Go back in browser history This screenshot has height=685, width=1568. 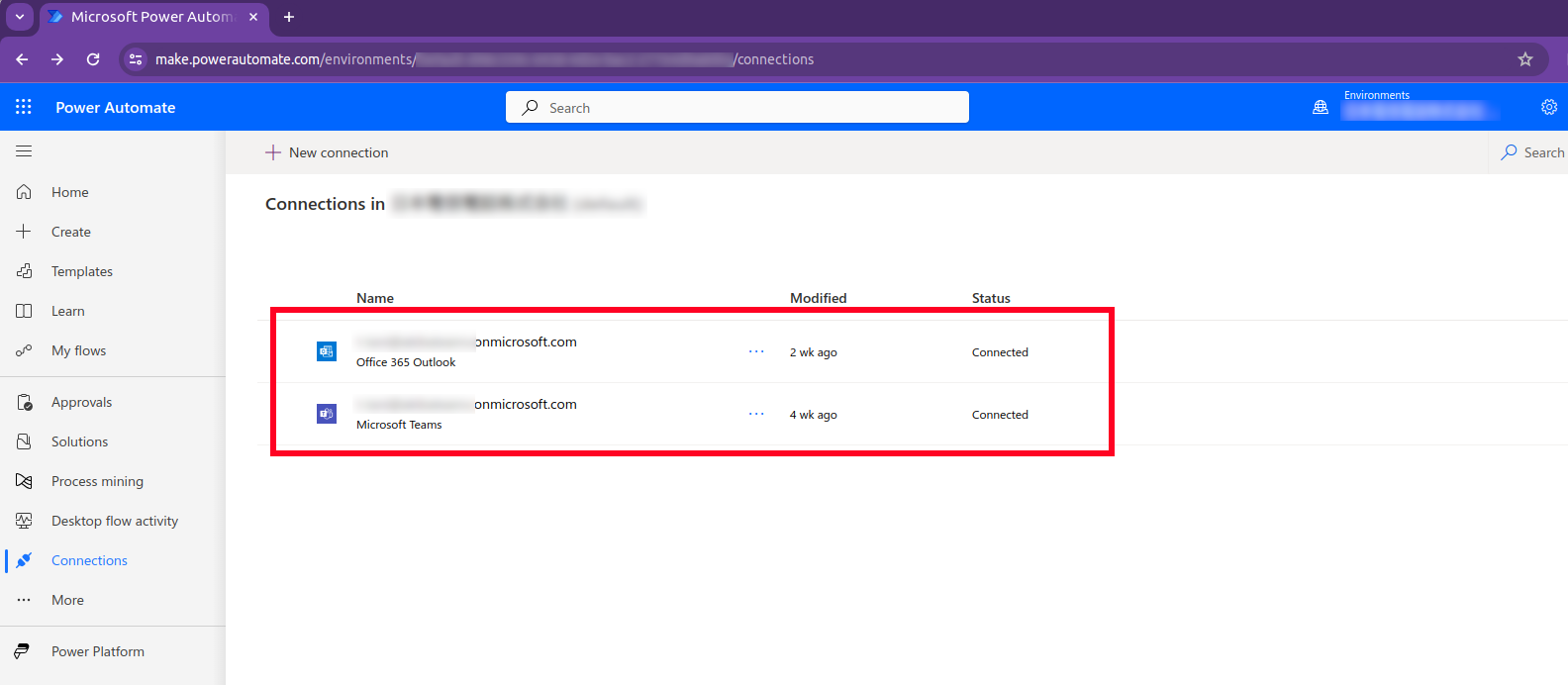point(22,59)
